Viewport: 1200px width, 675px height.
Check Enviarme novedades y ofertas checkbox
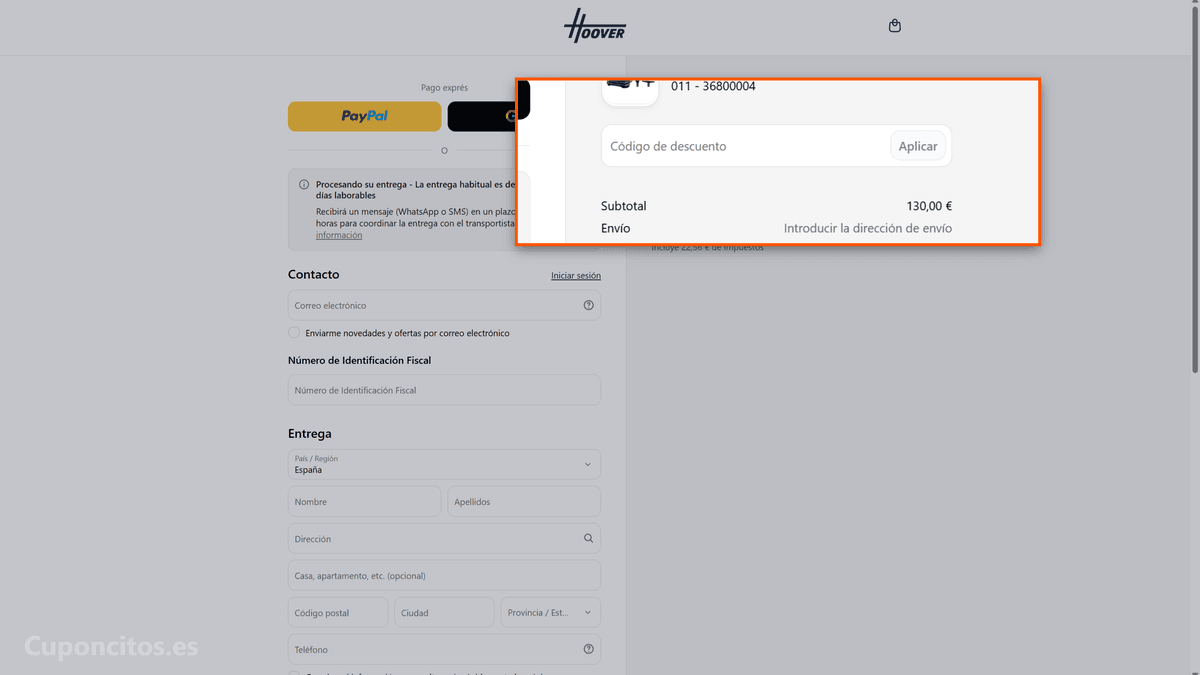tap(294, 333)
